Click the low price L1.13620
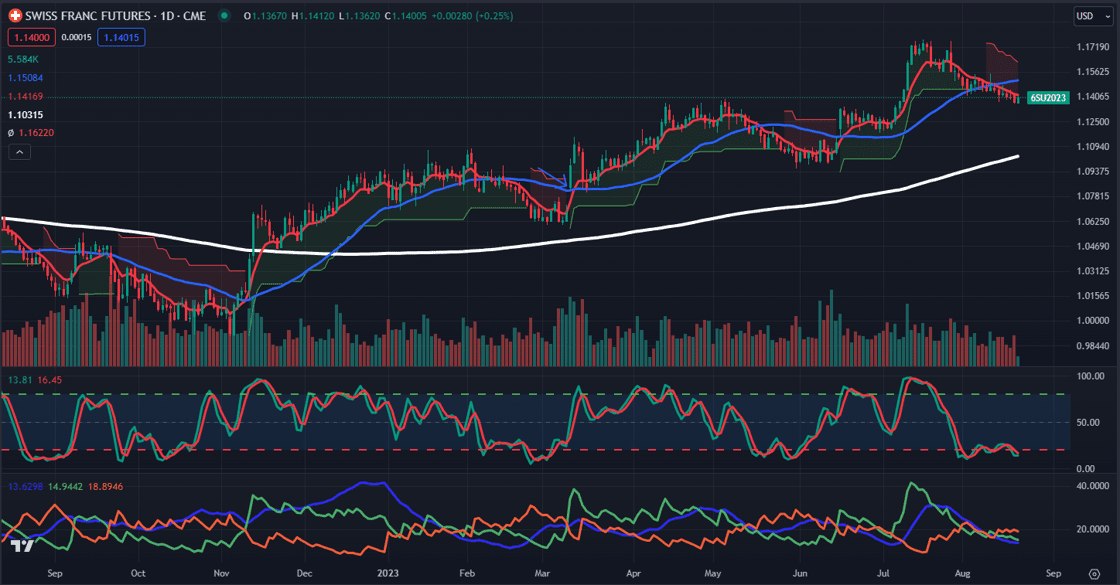 point(359,16)
